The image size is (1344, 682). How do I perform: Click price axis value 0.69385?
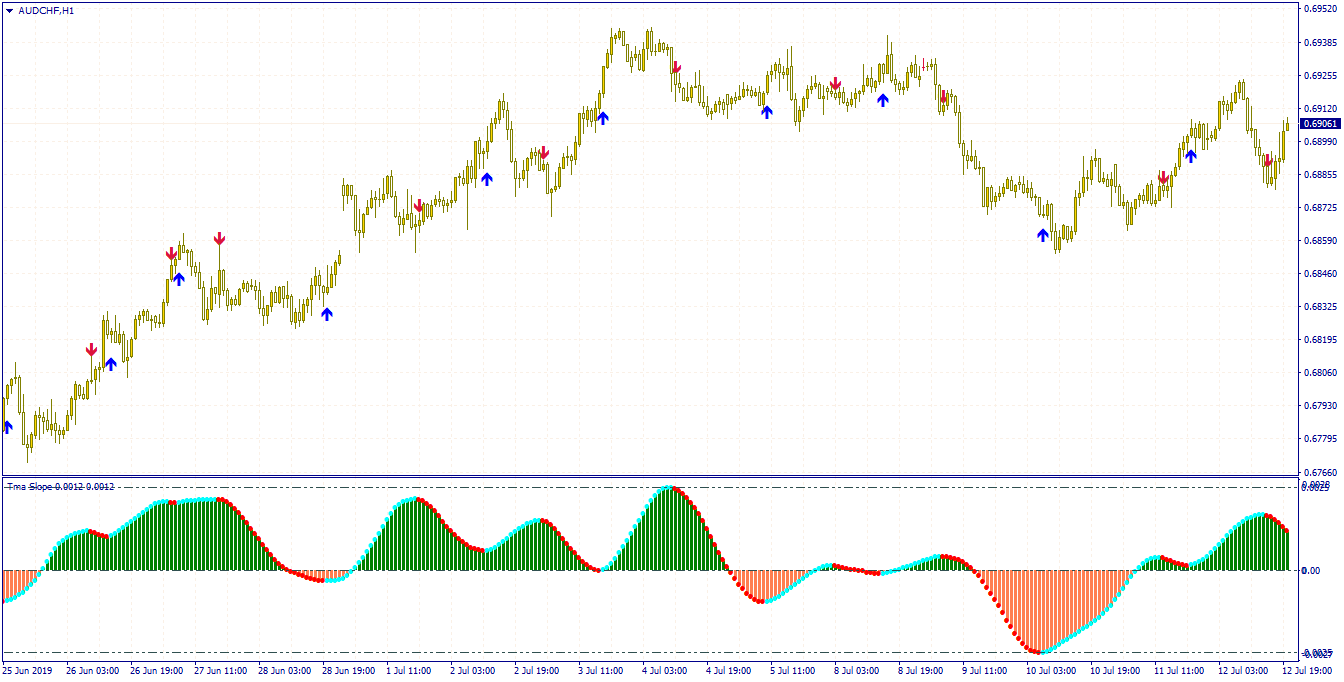(x=1321, y=43)
